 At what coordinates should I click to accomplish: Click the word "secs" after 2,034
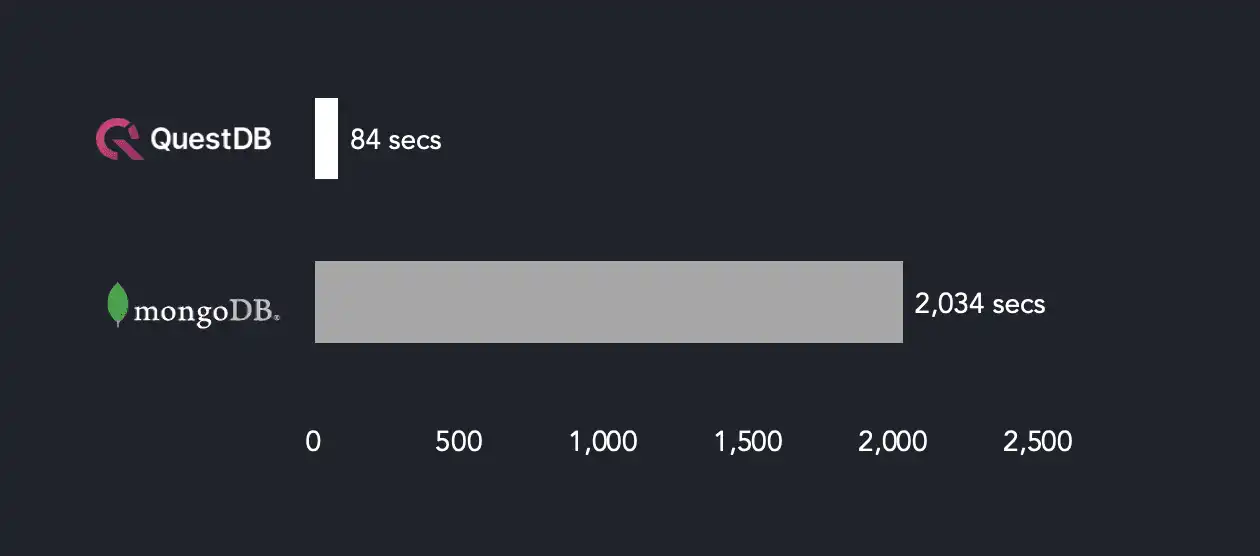[1018, 304]
